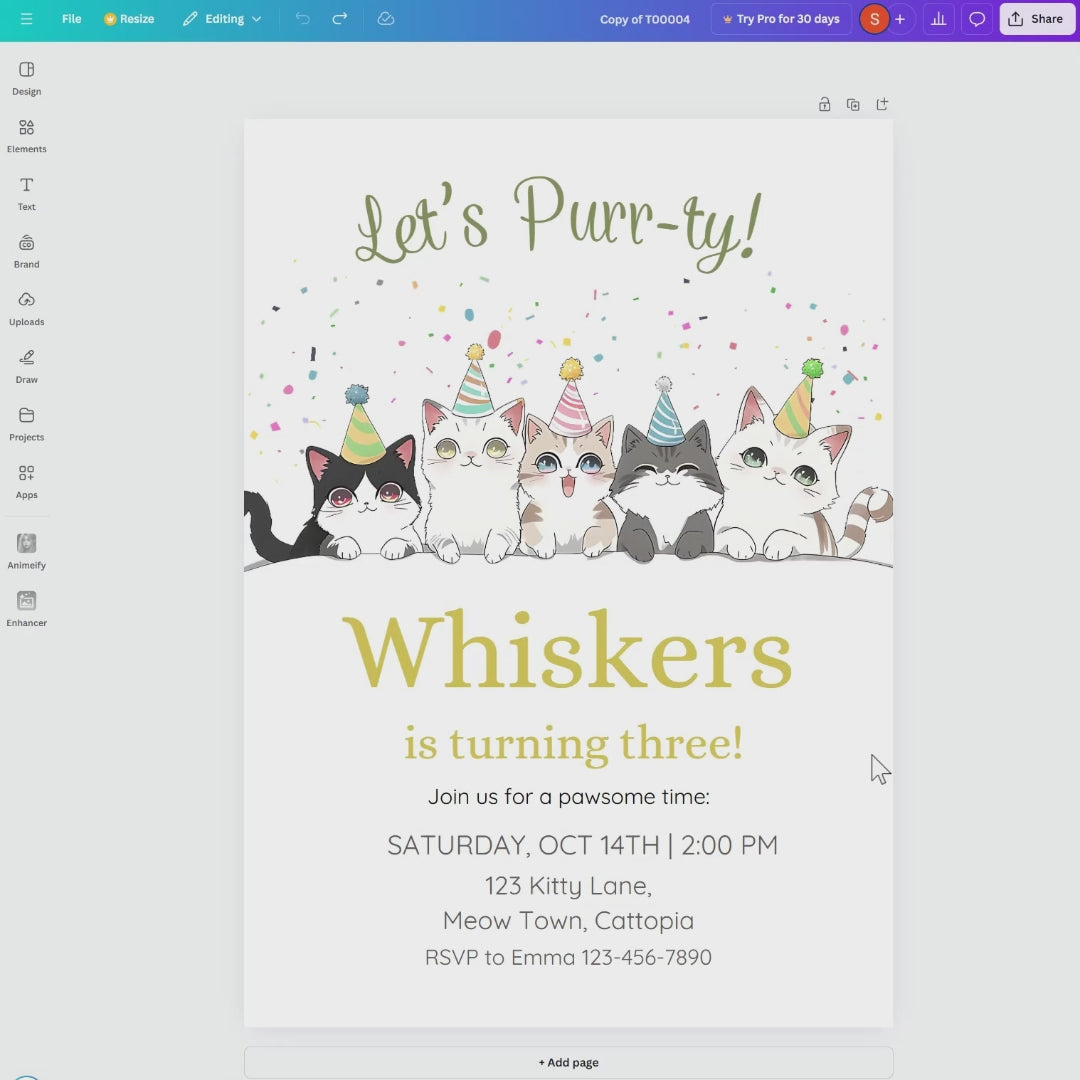Expand the Editing mode dropdown
Screen dimensions: 1080x1080
click(222, 19)
